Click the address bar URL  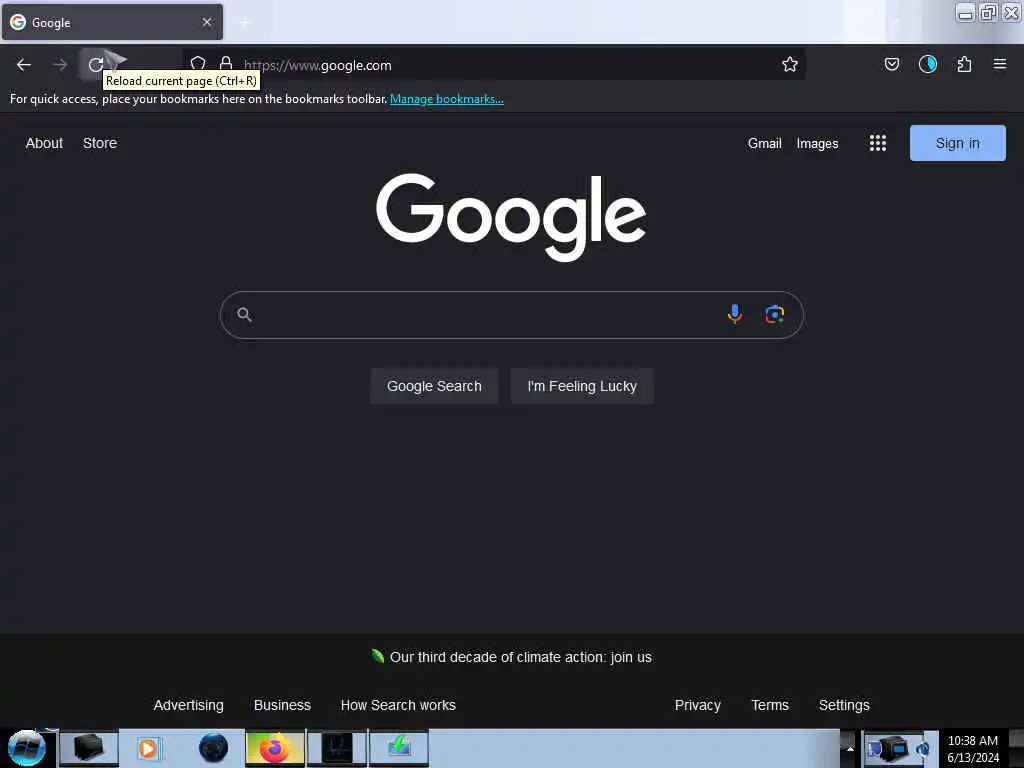point(318,65)
